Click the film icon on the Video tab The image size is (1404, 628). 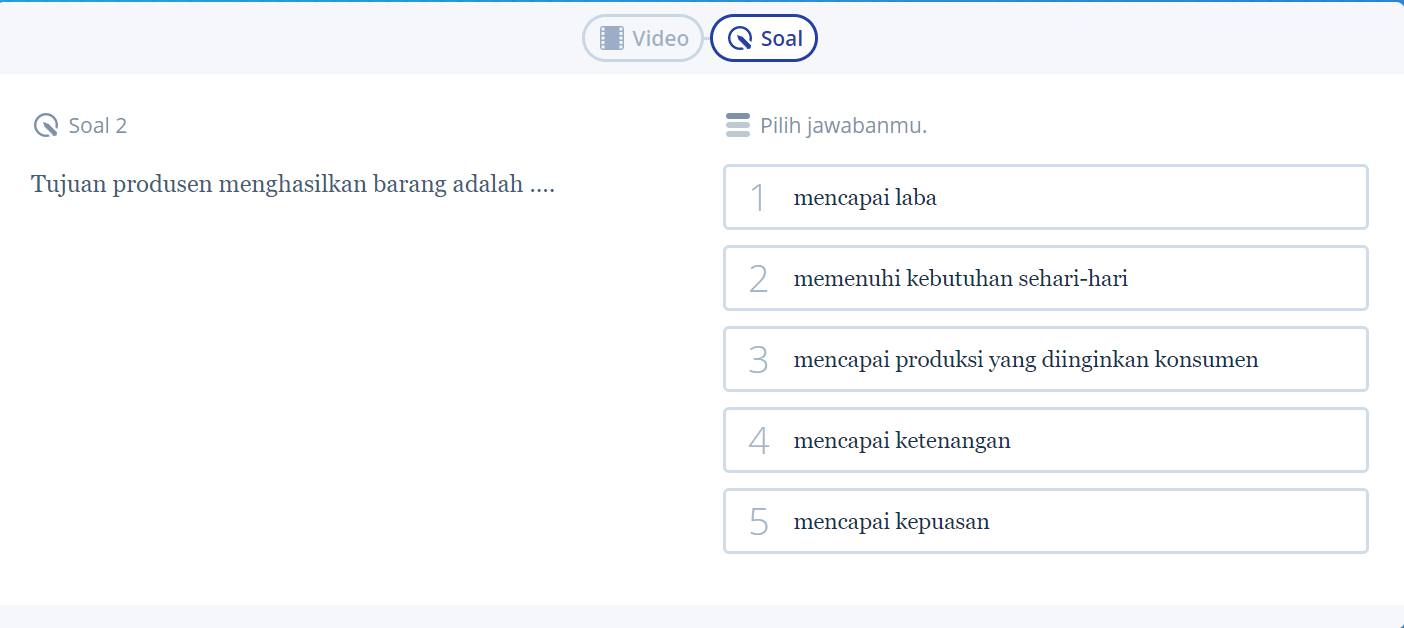tap(608, 38)
